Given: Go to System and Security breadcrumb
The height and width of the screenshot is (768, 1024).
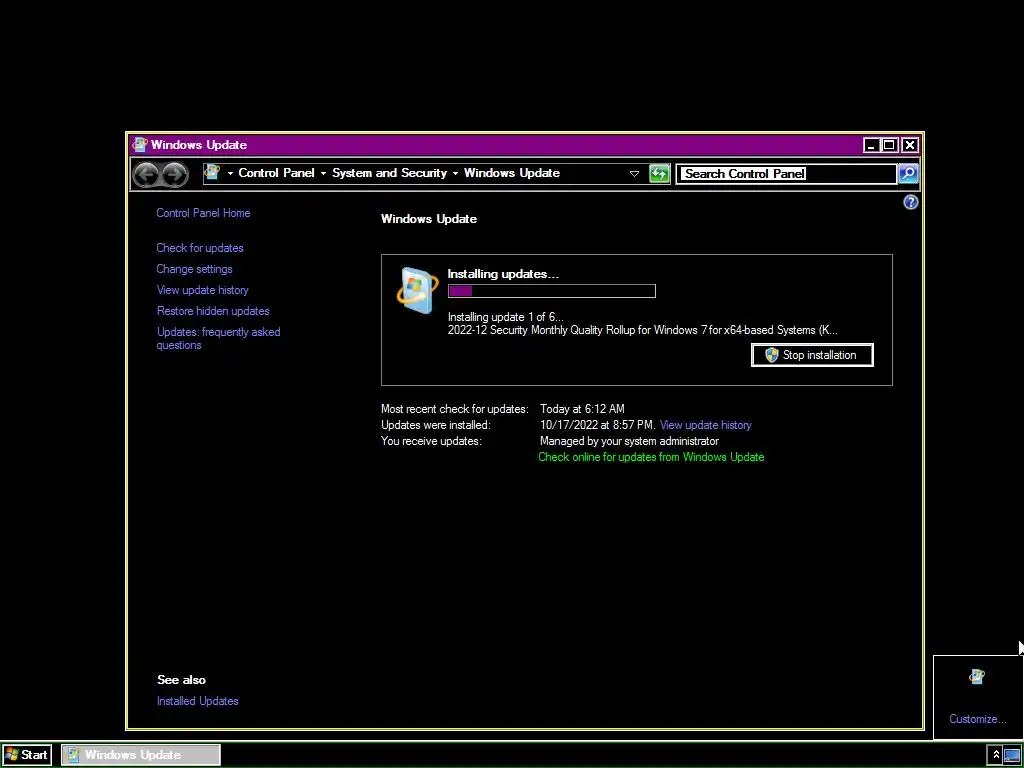Looking at the screenshot, I should [x=389, y=173].
